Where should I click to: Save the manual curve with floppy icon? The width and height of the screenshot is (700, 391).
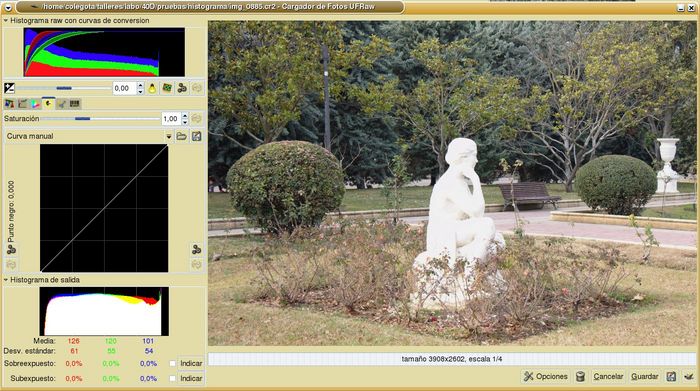coord(196,136)
